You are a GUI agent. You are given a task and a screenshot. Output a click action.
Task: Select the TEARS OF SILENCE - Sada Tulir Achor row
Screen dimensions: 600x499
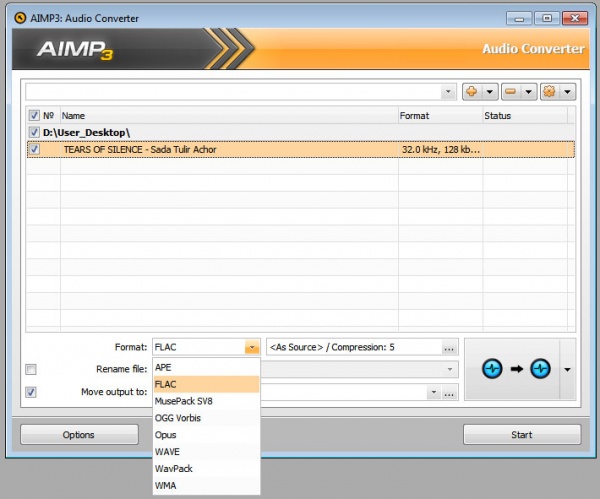(x=301, y=149)
